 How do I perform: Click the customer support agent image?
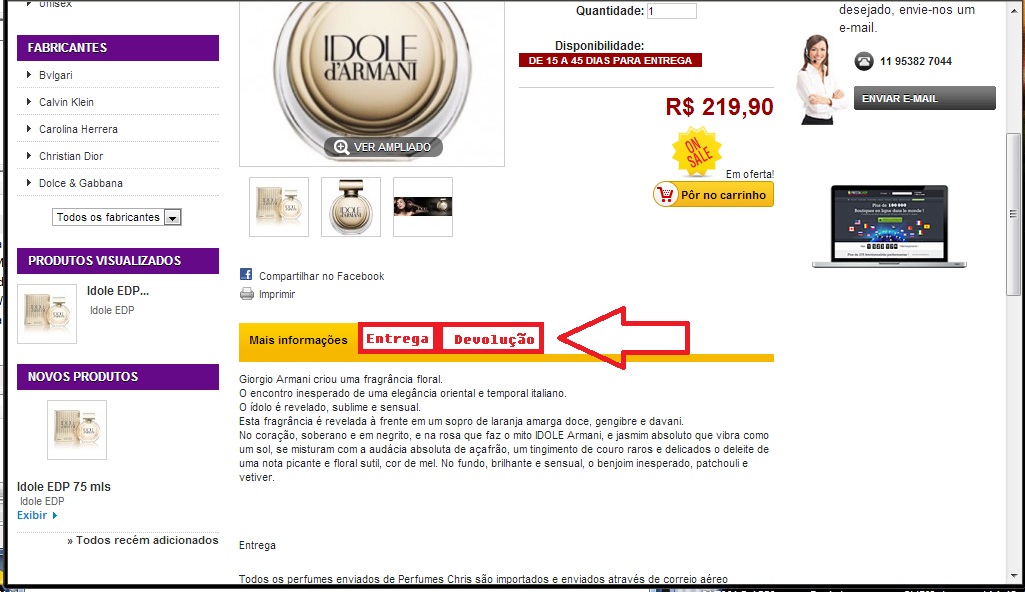point(819,79)
